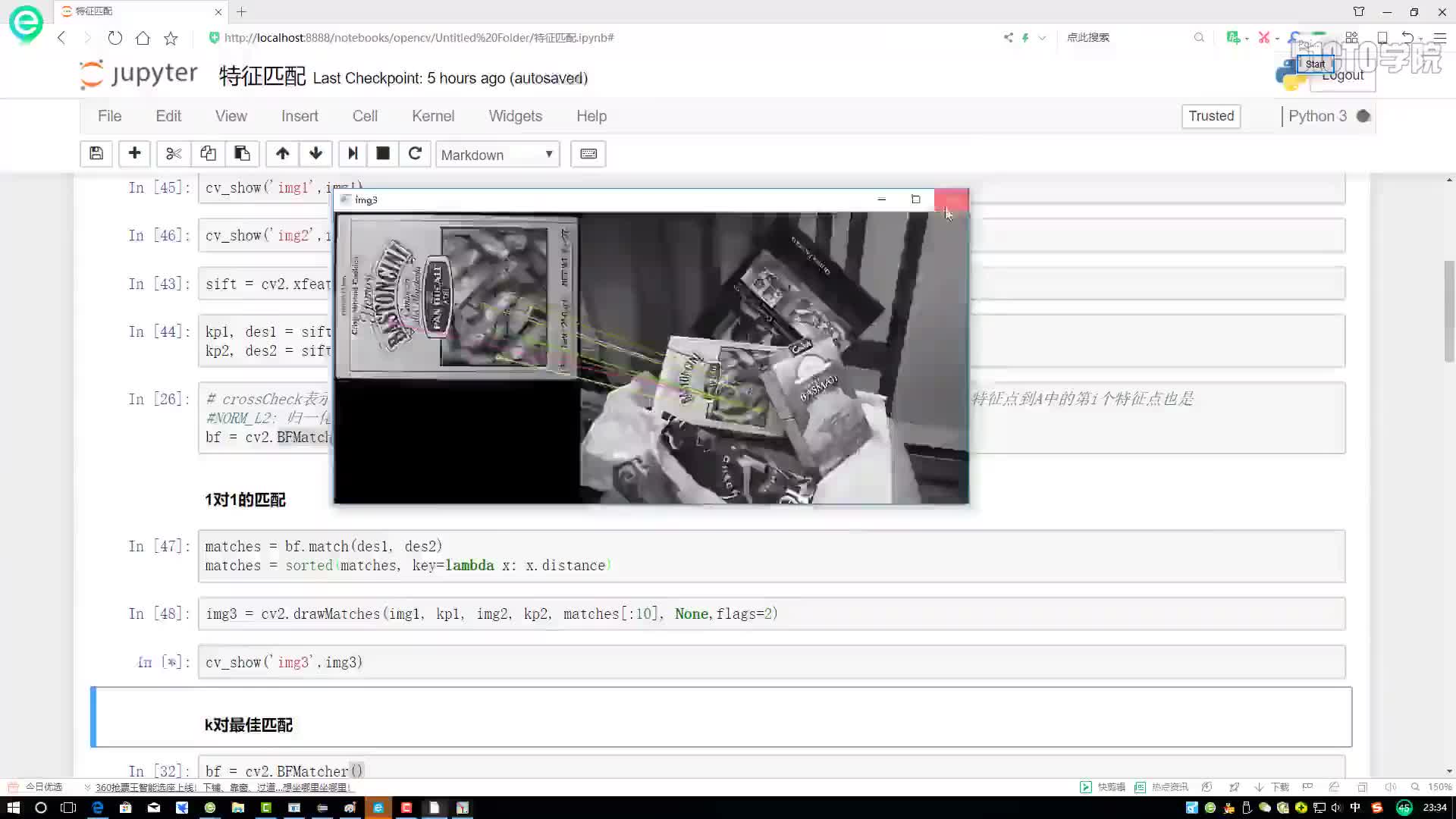The height and width of the screenshot is (819, 1456).
Task: Close the 特征匹配 browser tab
Action: point(218,11)
